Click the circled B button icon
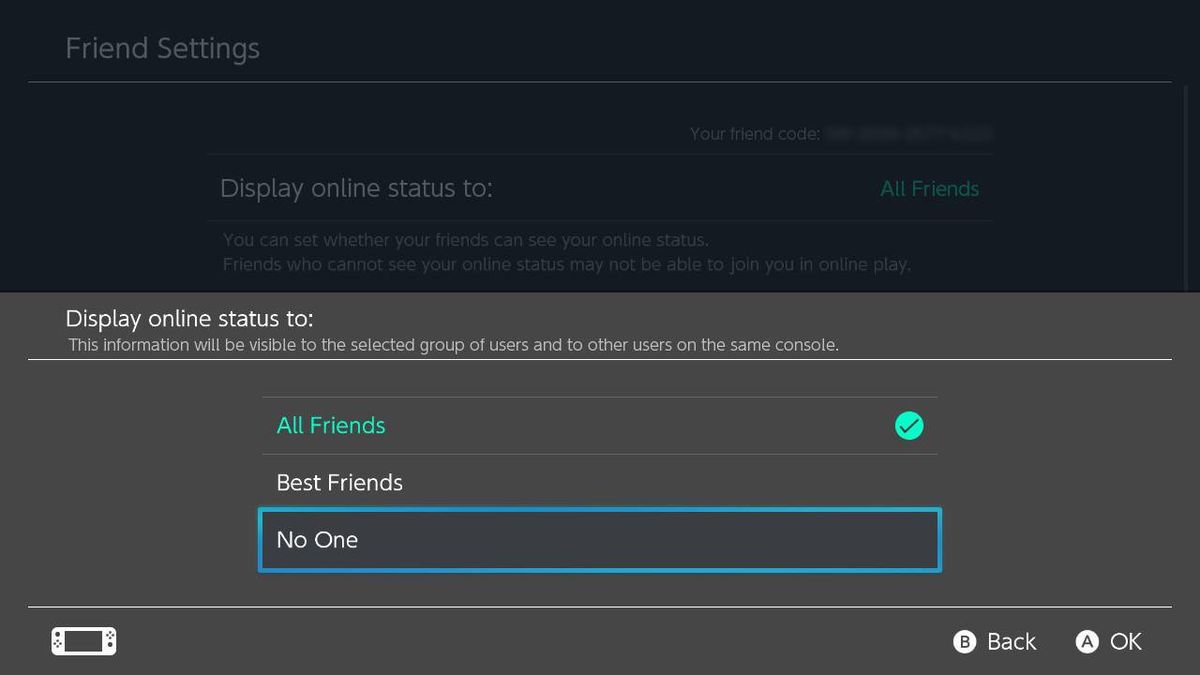The width and height of the screenshot is (1200, 675). click(966, 642)
